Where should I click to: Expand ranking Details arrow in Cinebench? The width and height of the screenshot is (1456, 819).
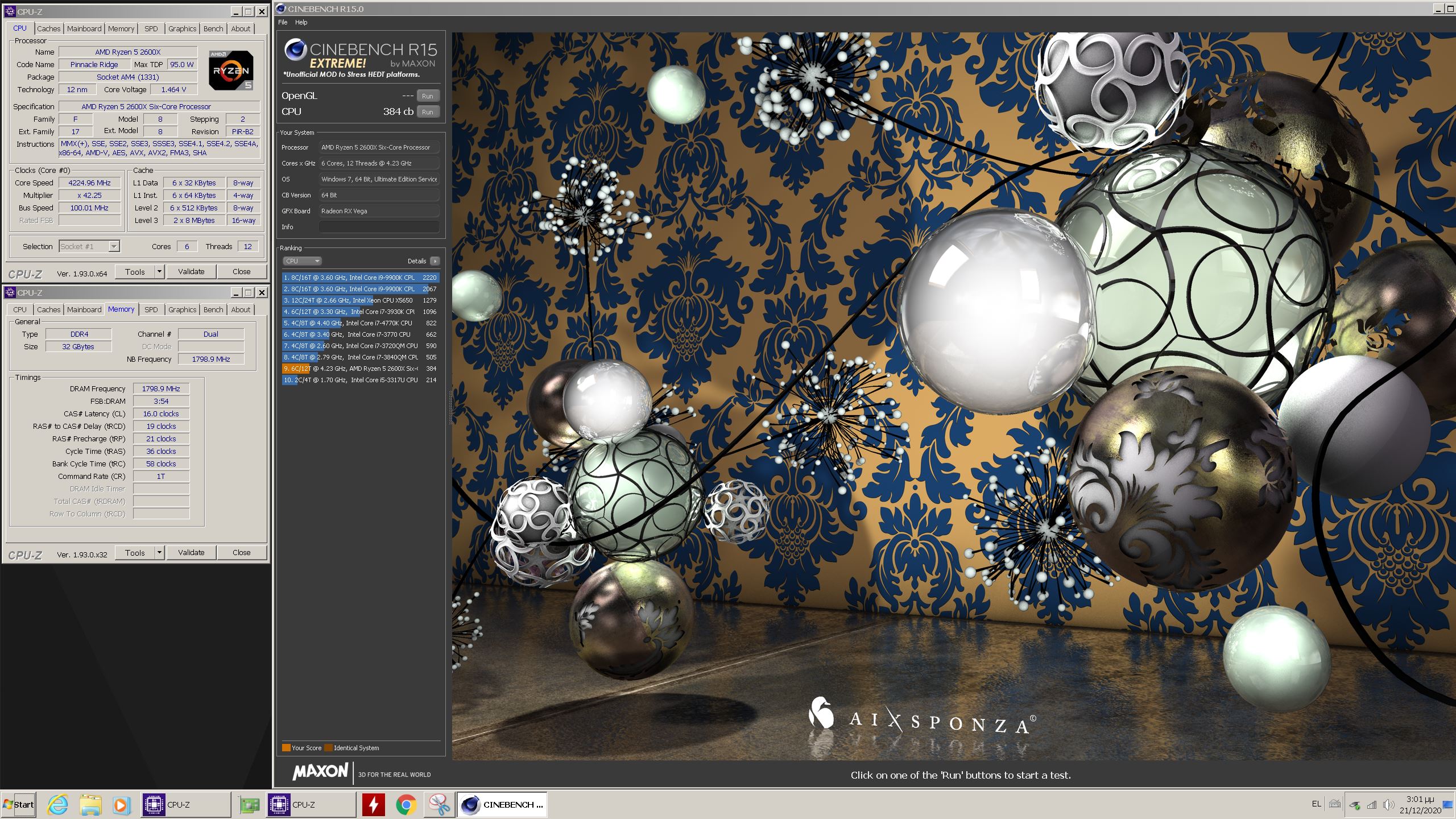pos(435,261)
